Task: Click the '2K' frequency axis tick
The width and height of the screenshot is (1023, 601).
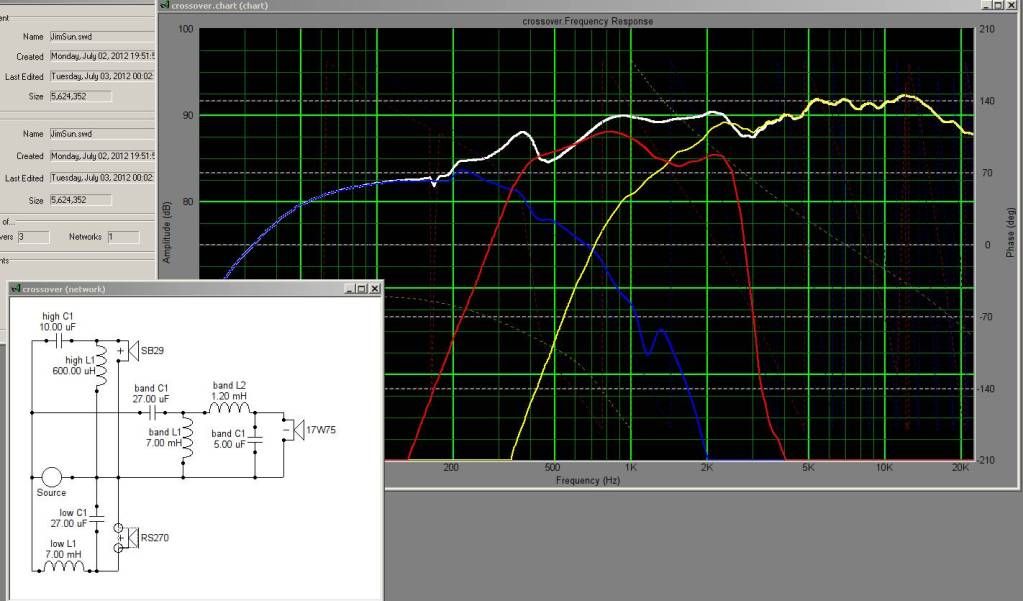Action: (x=707, y=467)
